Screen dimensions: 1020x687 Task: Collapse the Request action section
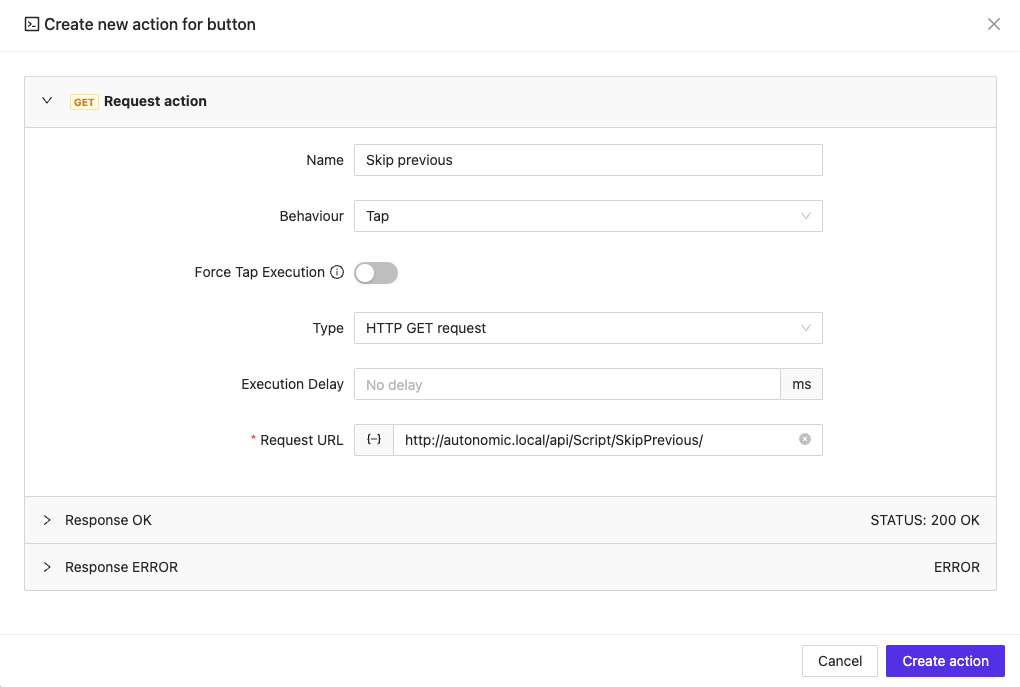pos(46,101)
